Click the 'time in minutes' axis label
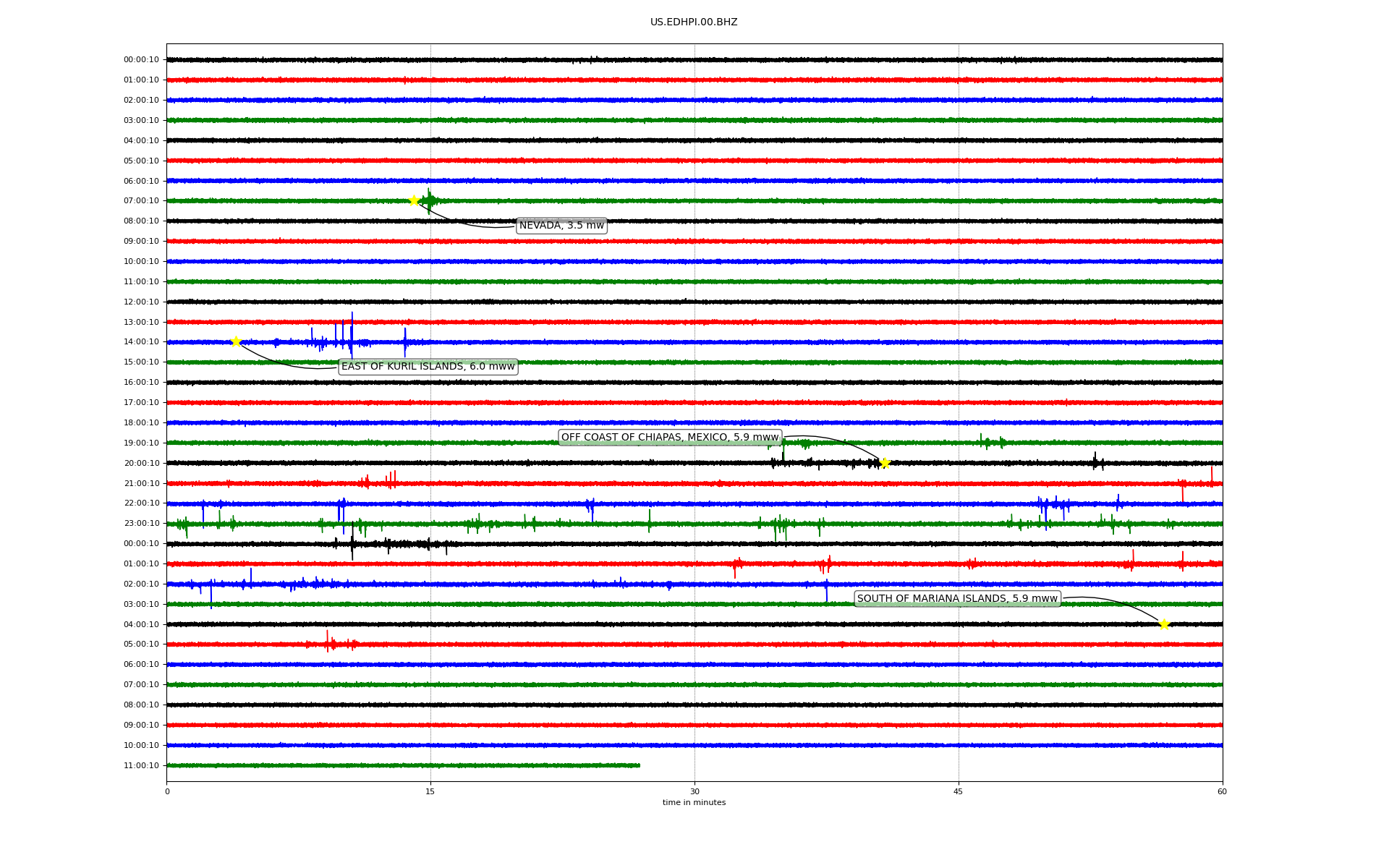Viewport: 1389px width, 868px height. pyautogui.click(x=694, y=802)
